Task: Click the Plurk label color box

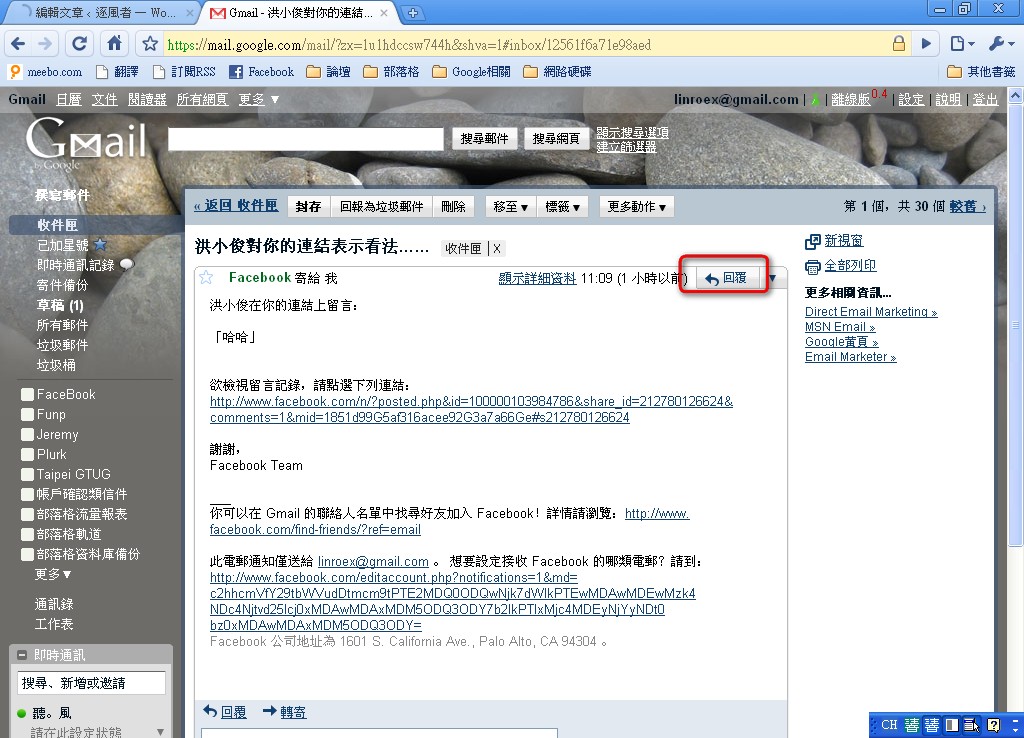Action: 27,455
